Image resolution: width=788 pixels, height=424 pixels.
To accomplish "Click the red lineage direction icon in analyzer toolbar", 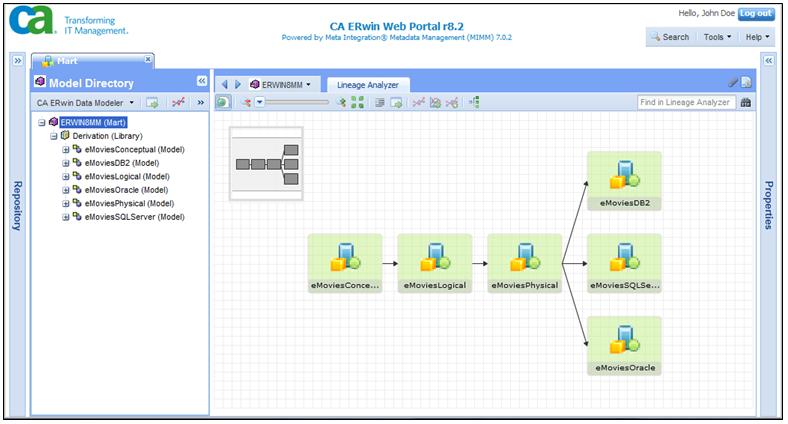I will click(246, 102).
